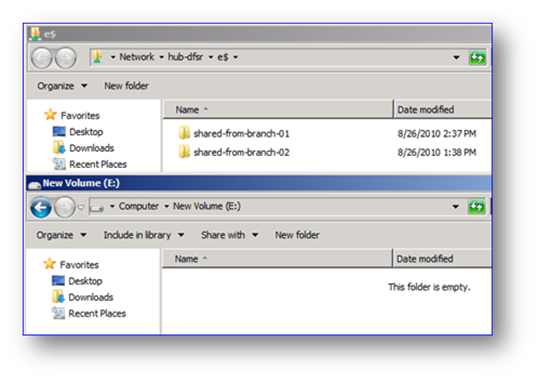This screenshot has height=381, width=538.
Task: Click Downloads icon in New Volume sidebar
Action: click(58, 297)
